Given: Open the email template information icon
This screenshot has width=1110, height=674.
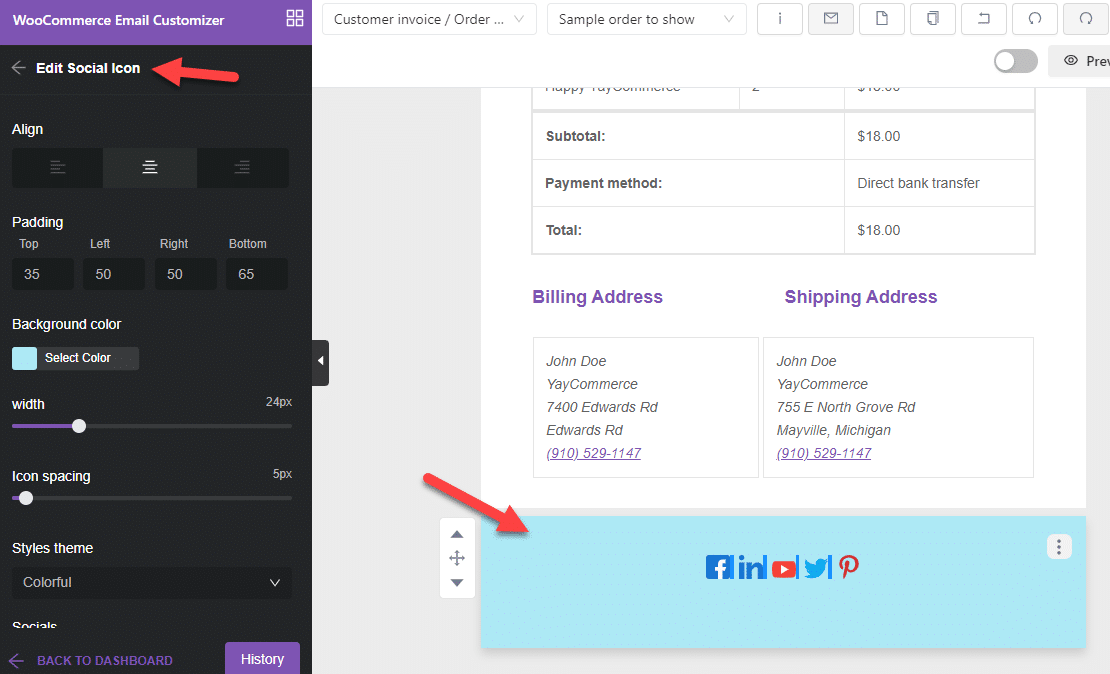Looking at the screenshot, I should [780, 19].
